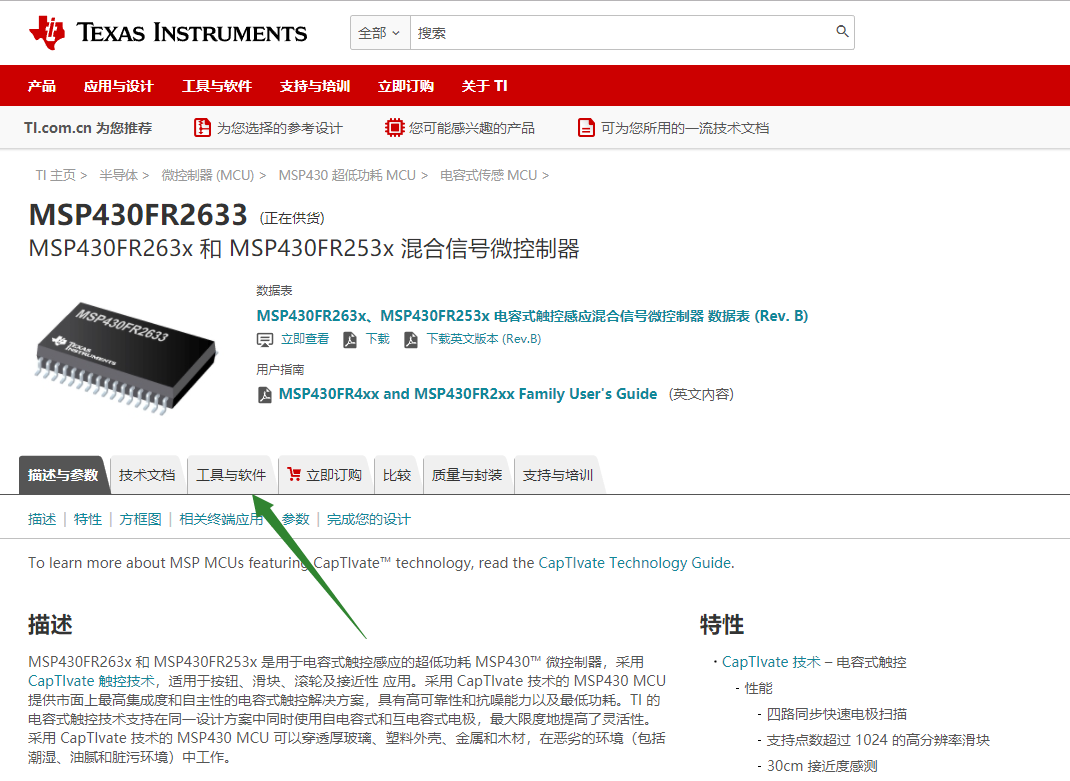
Task: Switch to the 质量与封装 tab
Action: tap(467, 474)
